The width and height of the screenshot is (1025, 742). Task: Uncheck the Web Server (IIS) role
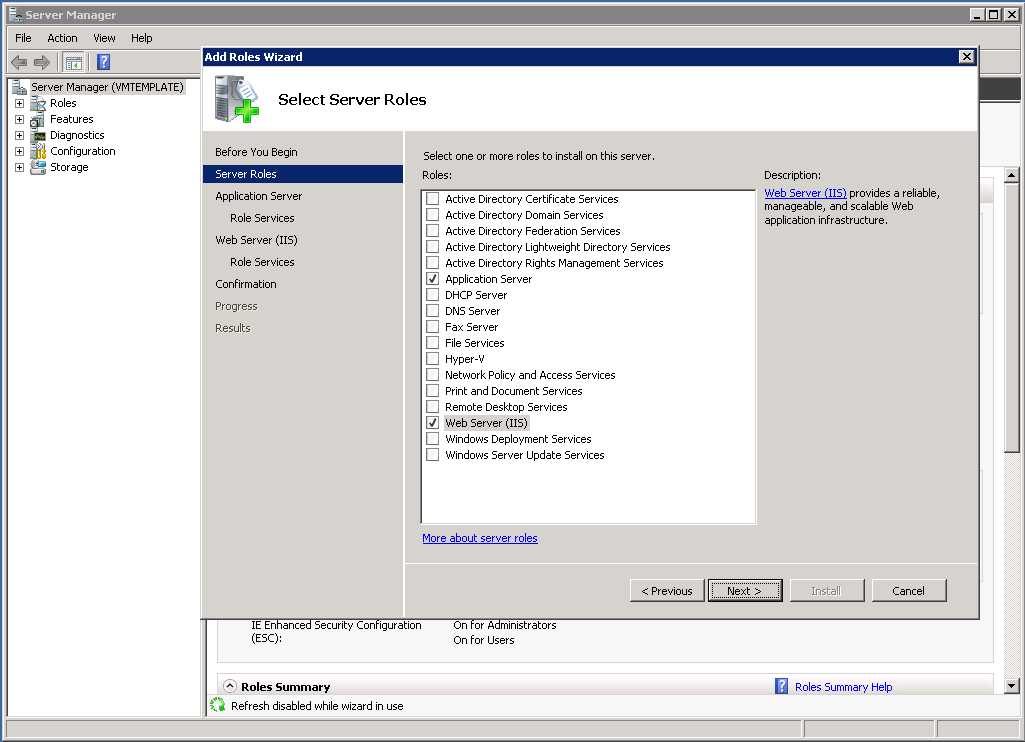click(432, 423)
